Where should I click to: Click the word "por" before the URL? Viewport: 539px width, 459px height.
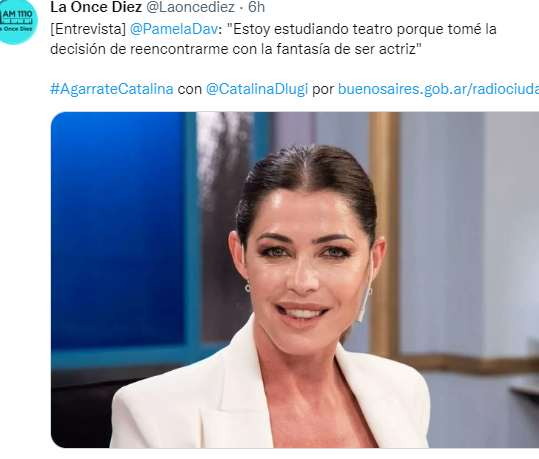point(323,90)
